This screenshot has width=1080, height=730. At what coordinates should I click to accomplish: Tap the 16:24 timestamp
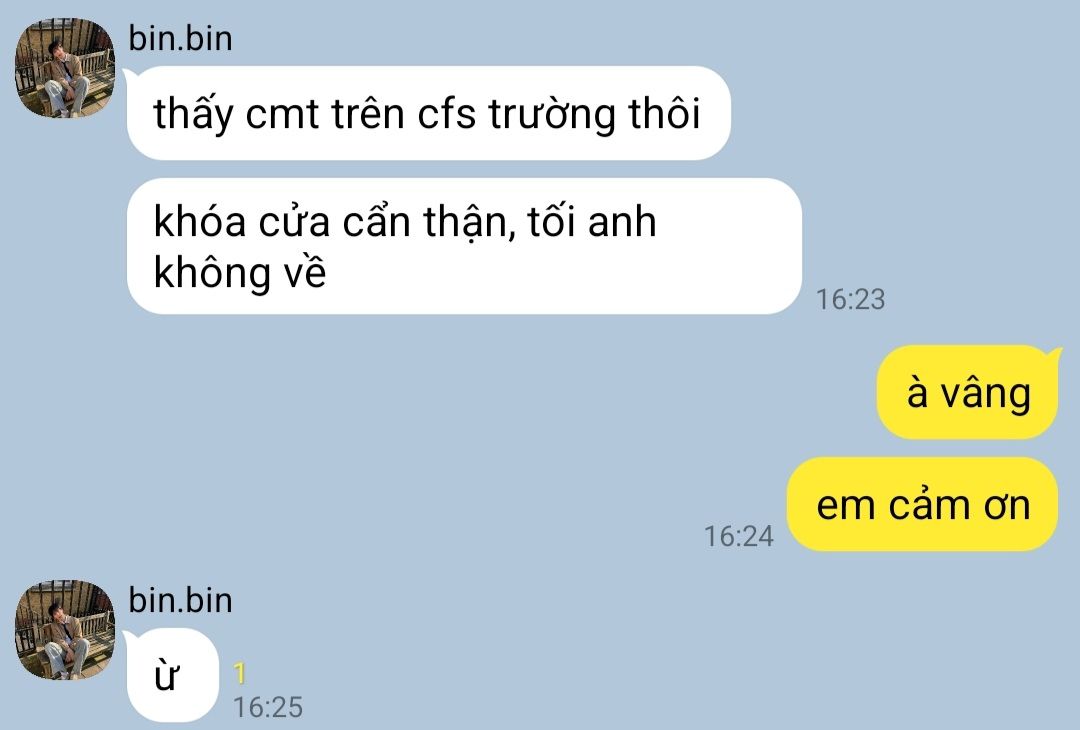(738, 536)
